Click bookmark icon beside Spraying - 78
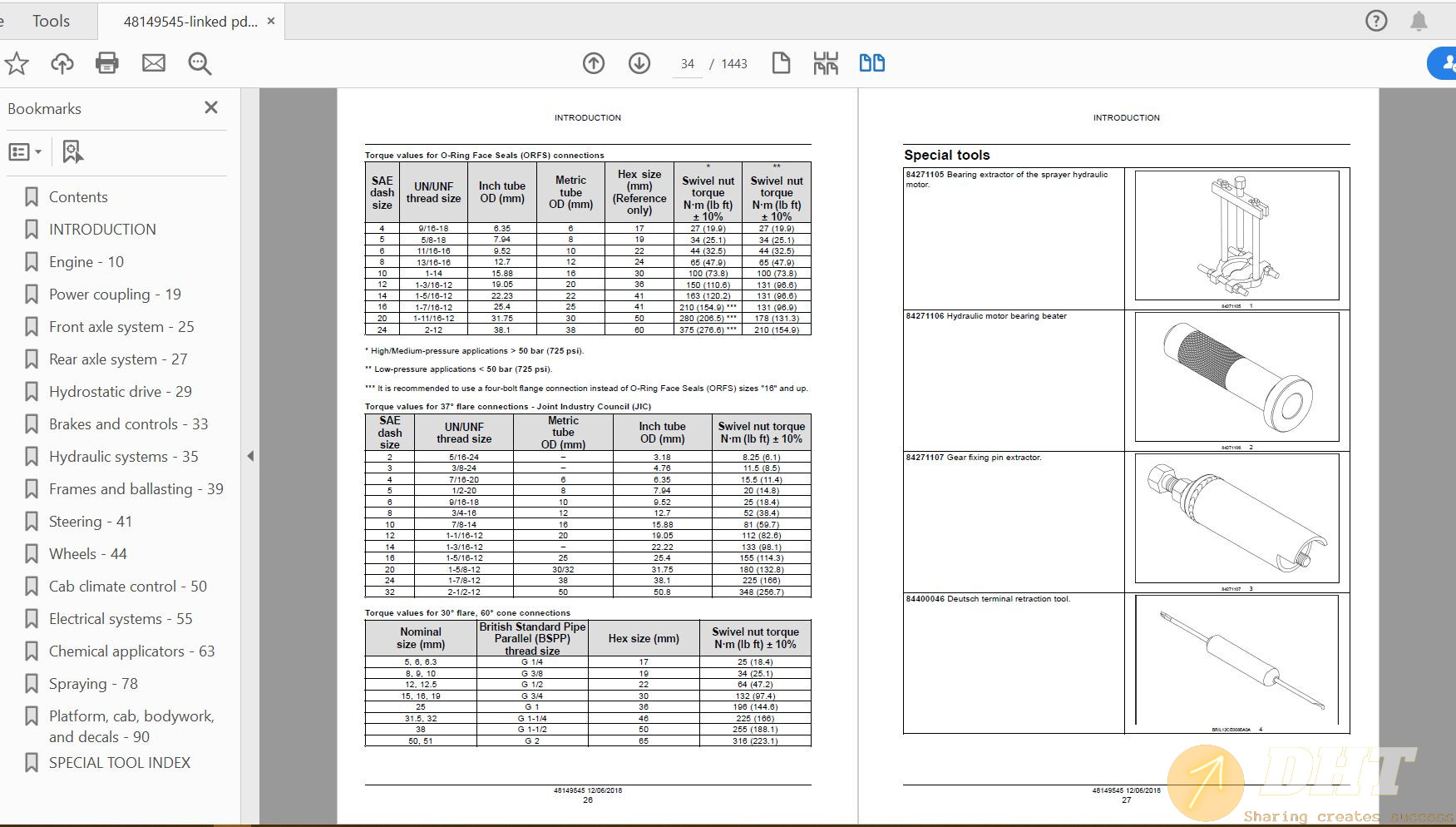Viewport: 1456px width, 827px height. coord(32,684)
